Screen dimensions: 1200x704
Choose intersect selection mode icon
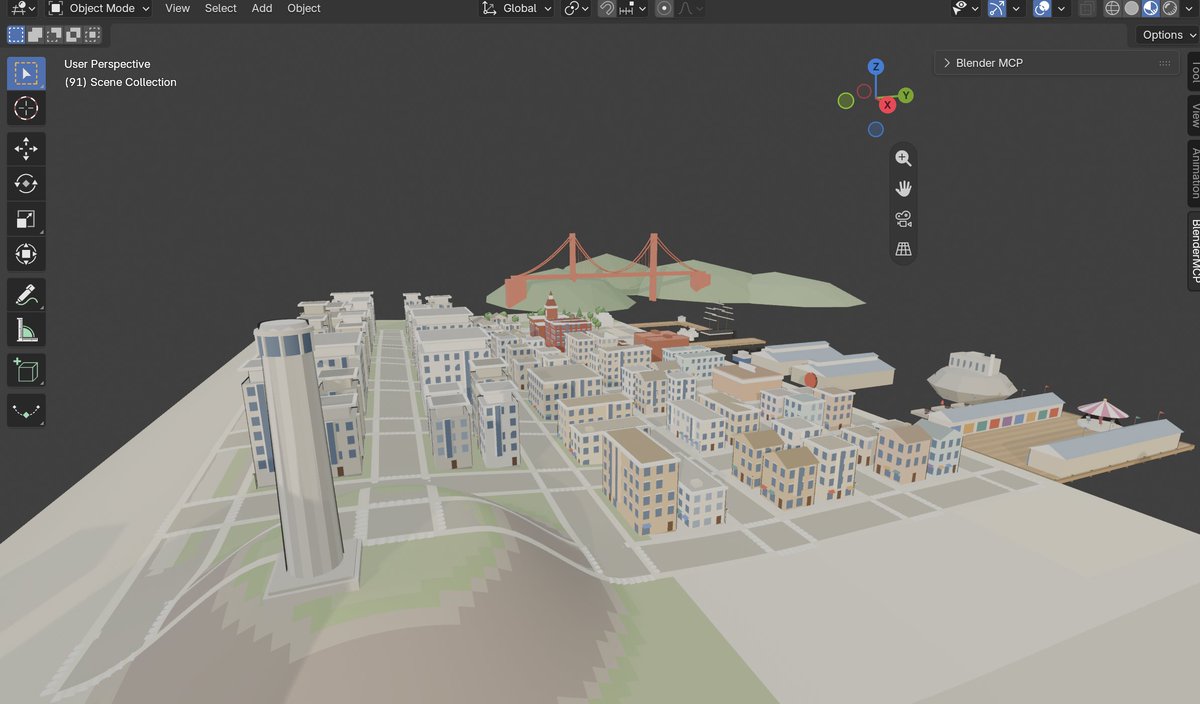(x=92, y=35)
